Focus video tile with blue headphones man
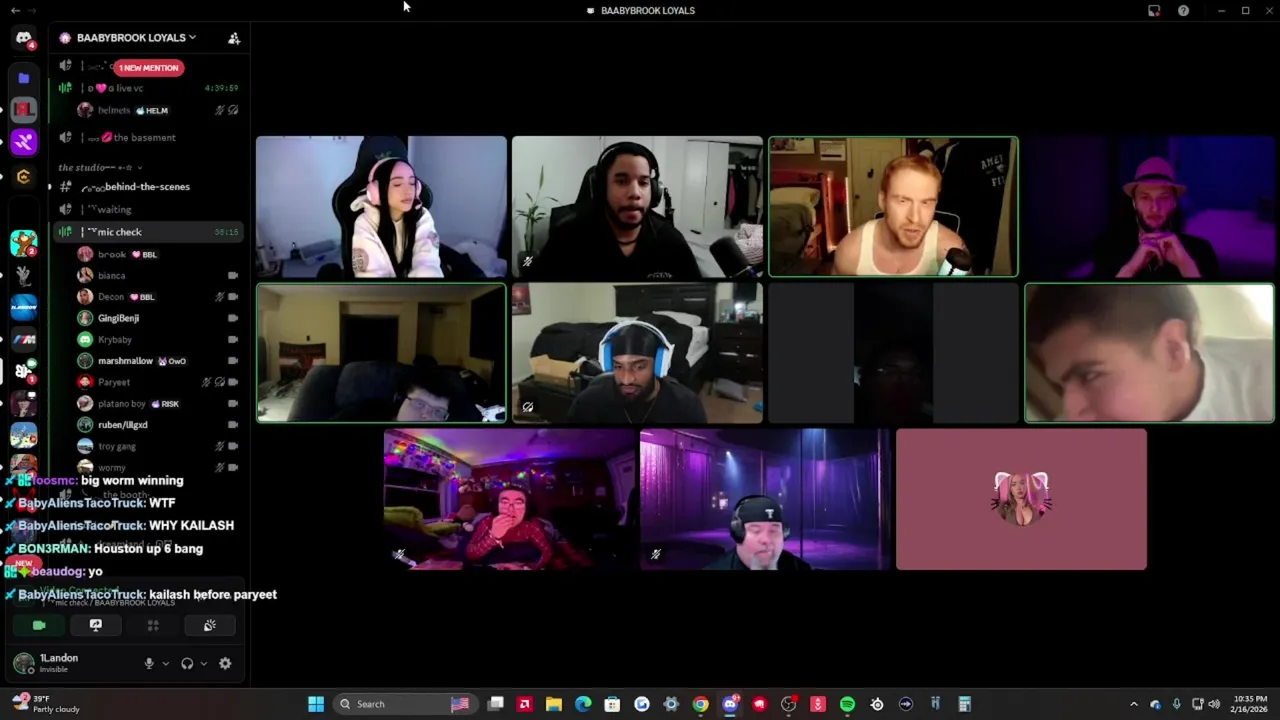Image resolution: width=1280 pixels, height=720 pixels. pos(637,353)
